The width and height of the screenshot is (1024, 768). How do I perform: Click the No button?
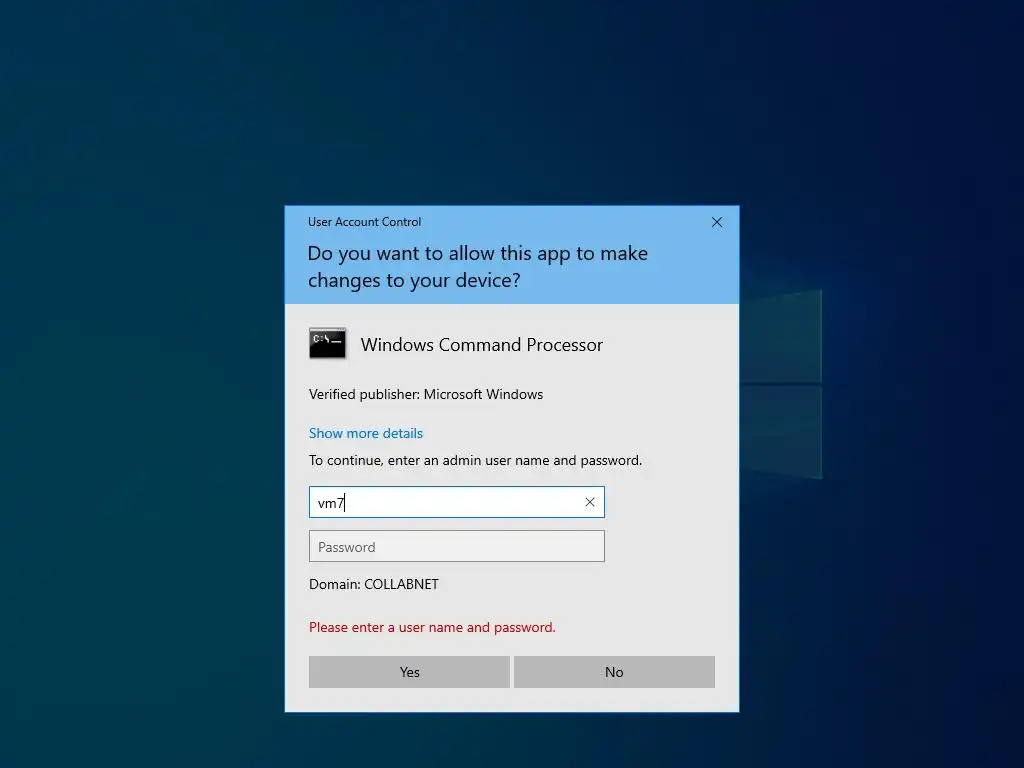[x=614, y=672]
